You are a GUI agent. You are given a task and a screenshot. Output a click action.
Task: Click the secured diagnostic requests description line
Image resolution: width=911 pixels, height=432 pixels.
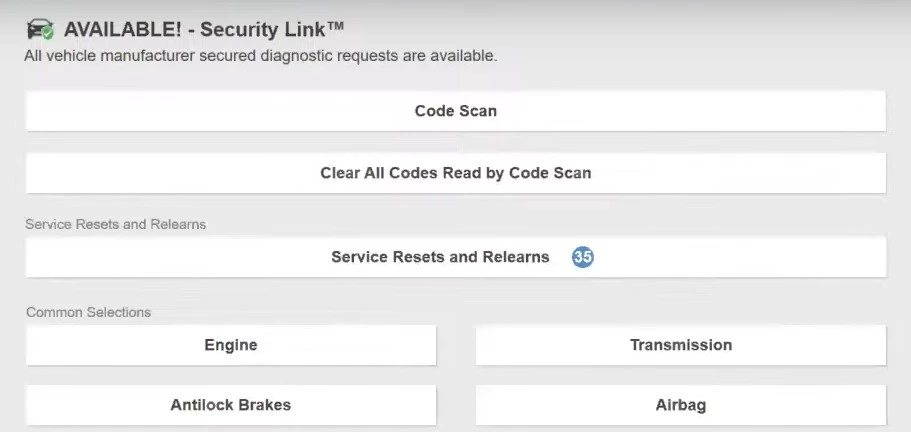[260, 56]
